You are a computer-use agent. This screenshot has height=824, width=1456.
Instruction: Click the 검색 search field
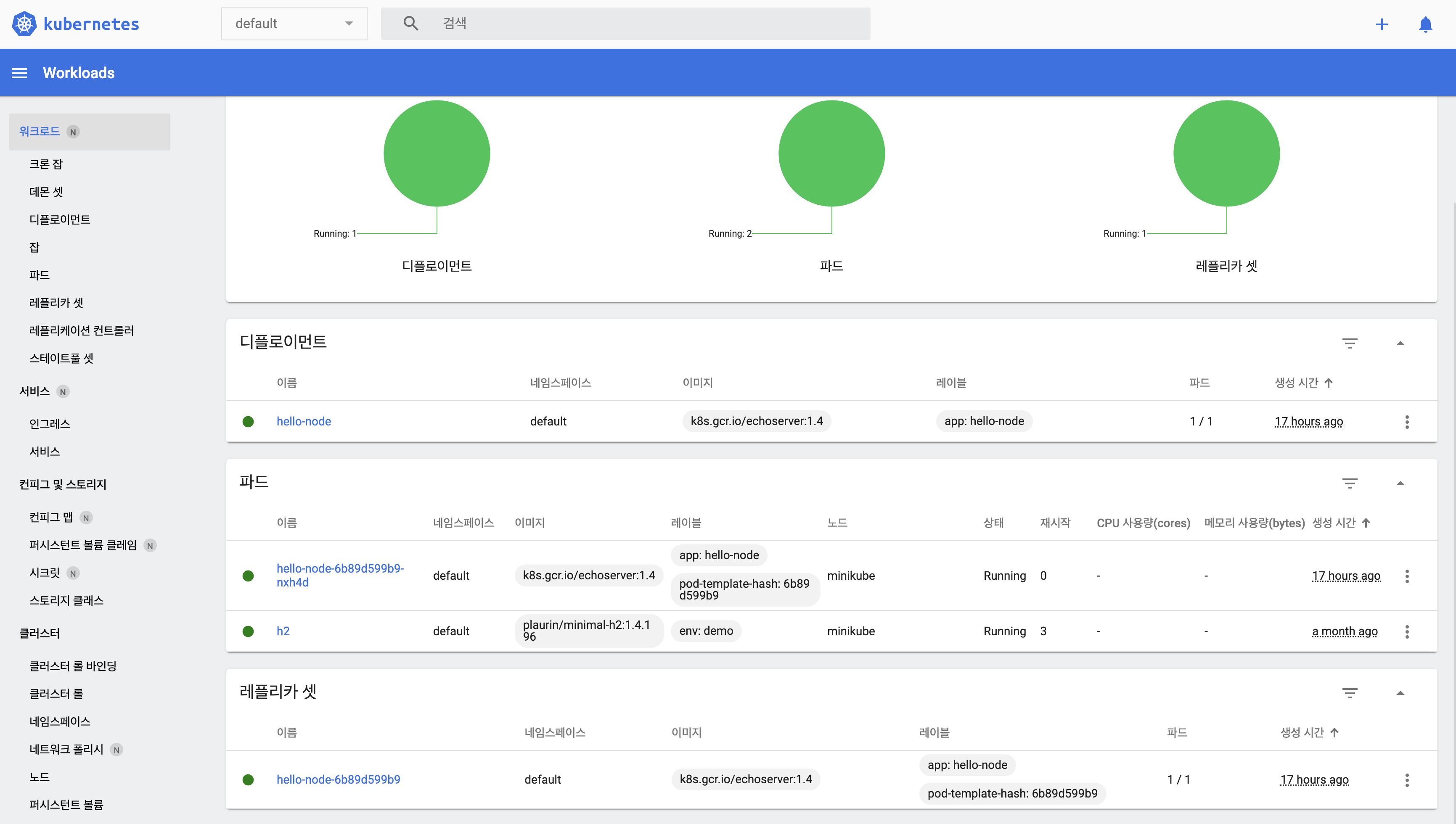click(x=625, y=24)
